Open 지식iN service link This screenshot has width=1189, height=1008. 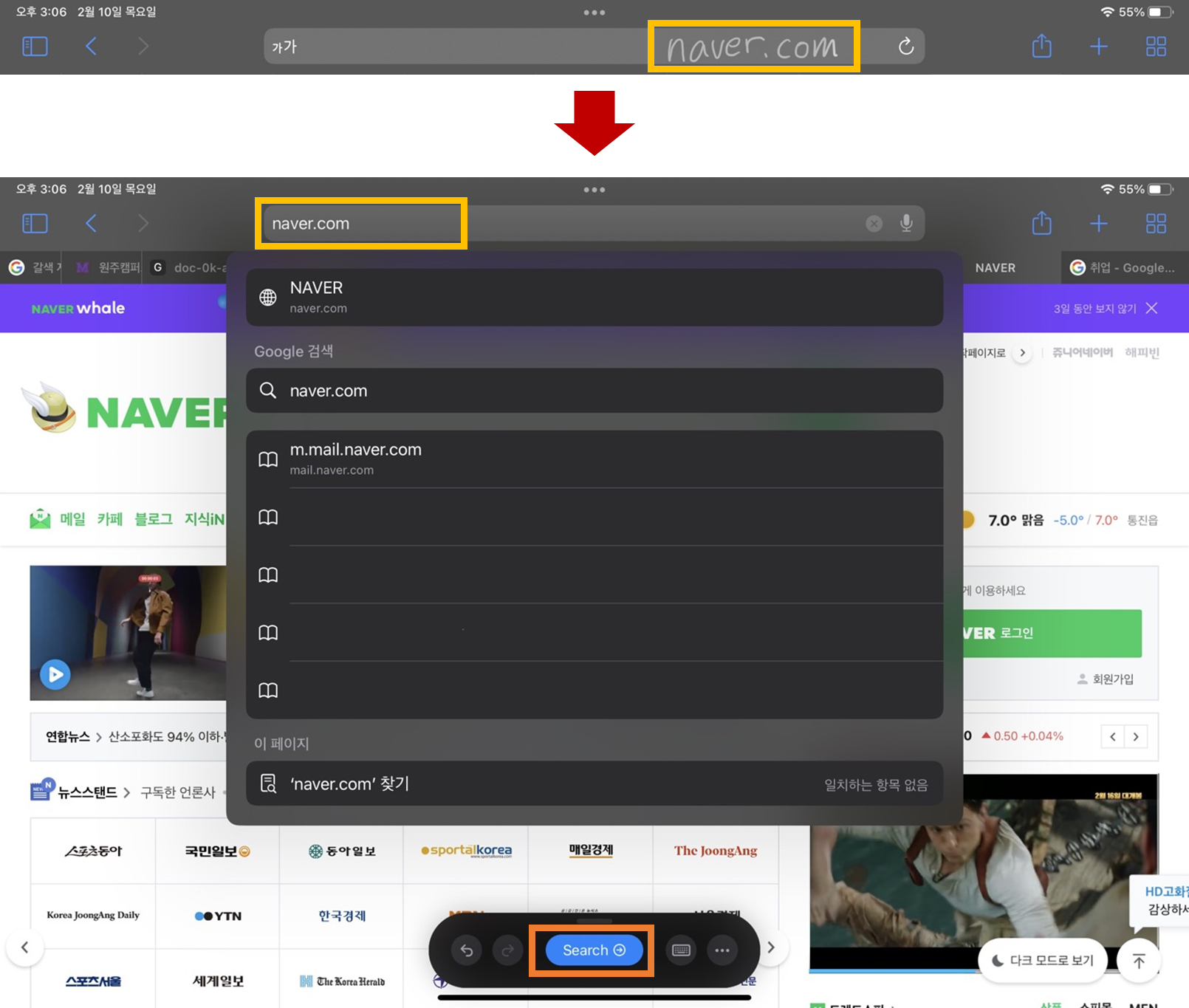click(205, 519)
